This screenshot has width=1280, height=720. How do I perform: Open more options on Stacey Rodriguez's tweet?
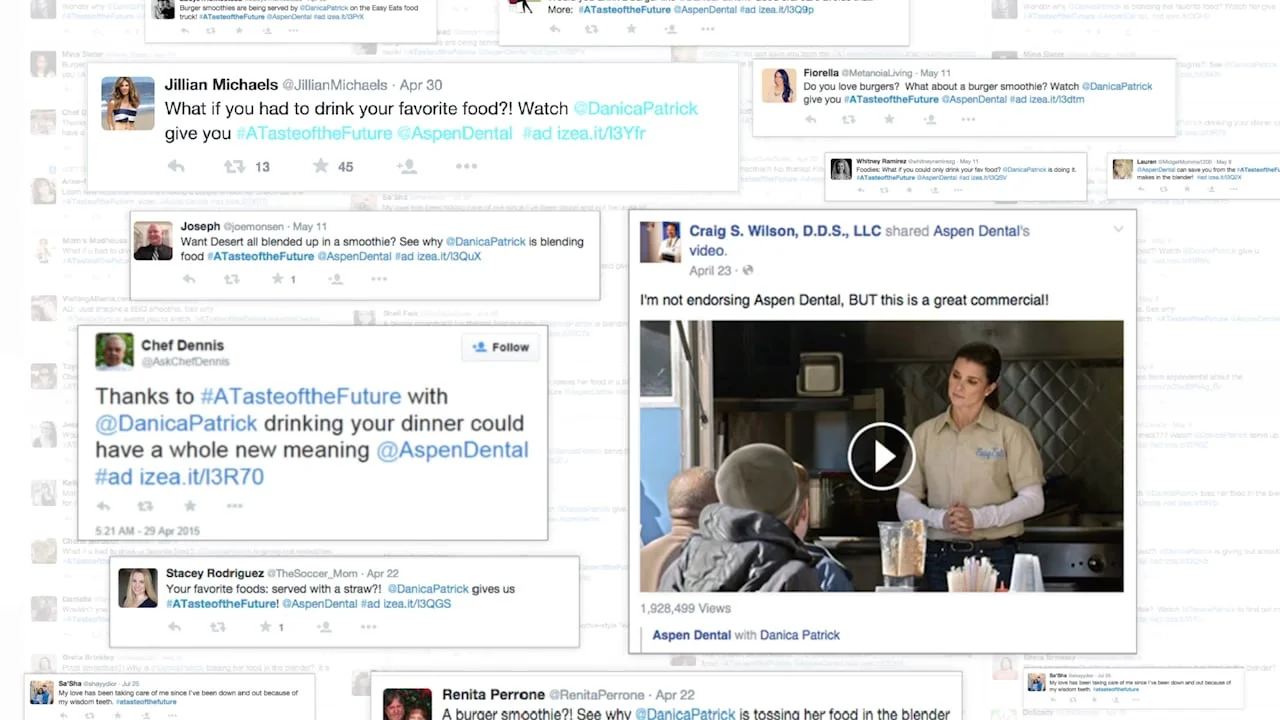point(368,627)
